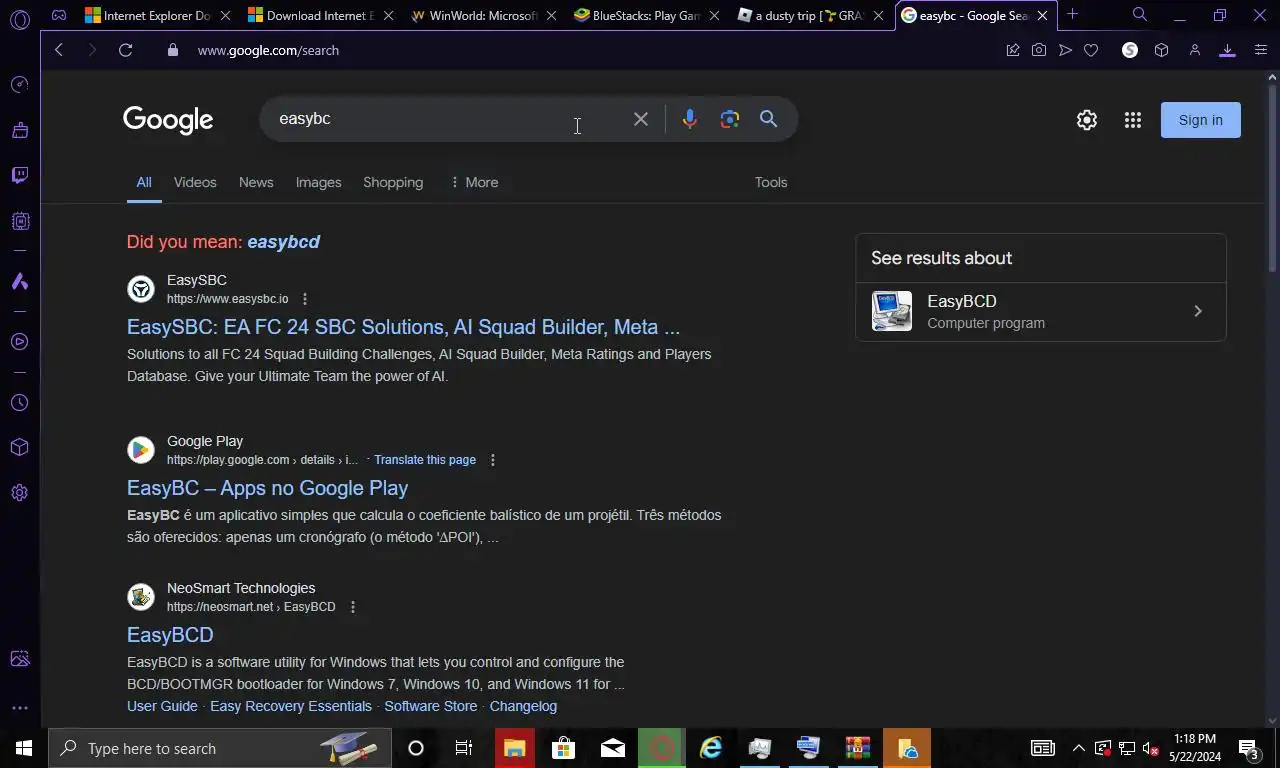Switch to Images results tab
Screen dimensions: 1280x768
(318, 182)
